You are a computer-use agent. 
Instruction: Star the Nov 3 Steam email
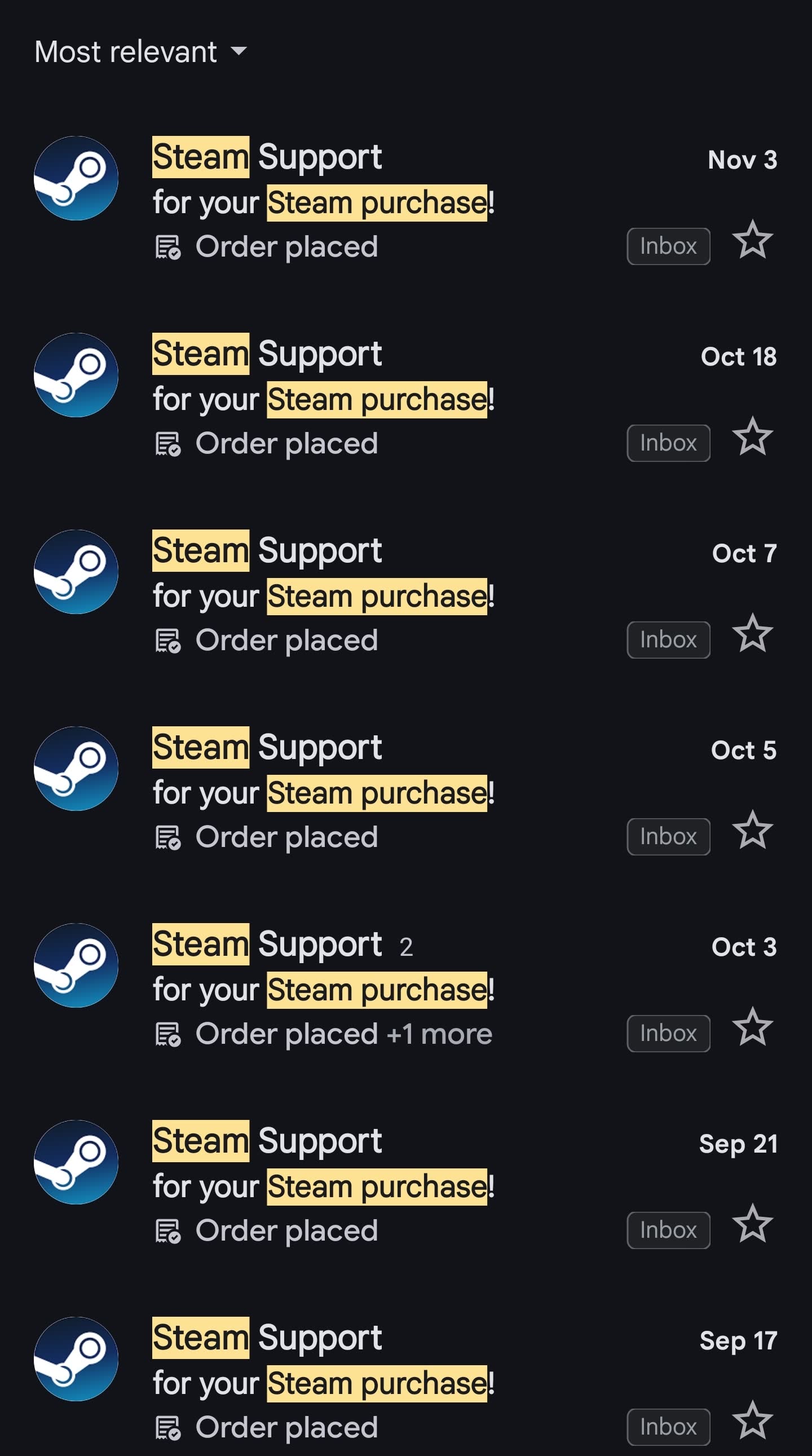pyautogui.click(x=752, y=240)
